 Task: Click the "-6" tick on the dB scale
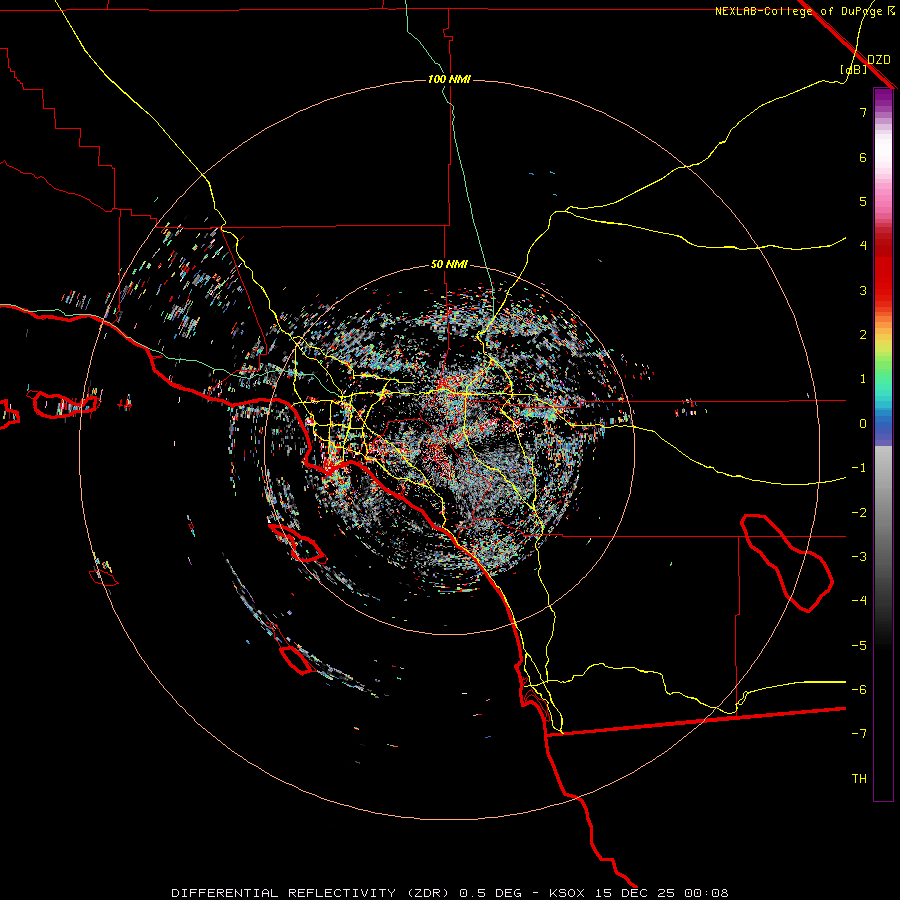coord(859,690)
